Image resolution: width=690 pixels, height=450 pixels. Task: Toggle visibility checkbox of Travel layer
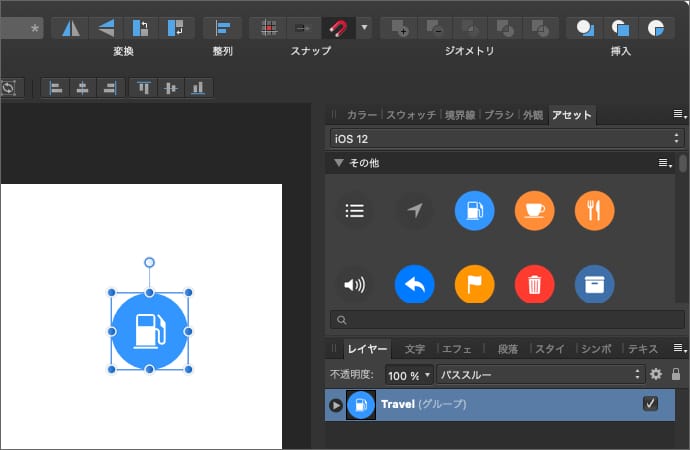pos(650,404)
